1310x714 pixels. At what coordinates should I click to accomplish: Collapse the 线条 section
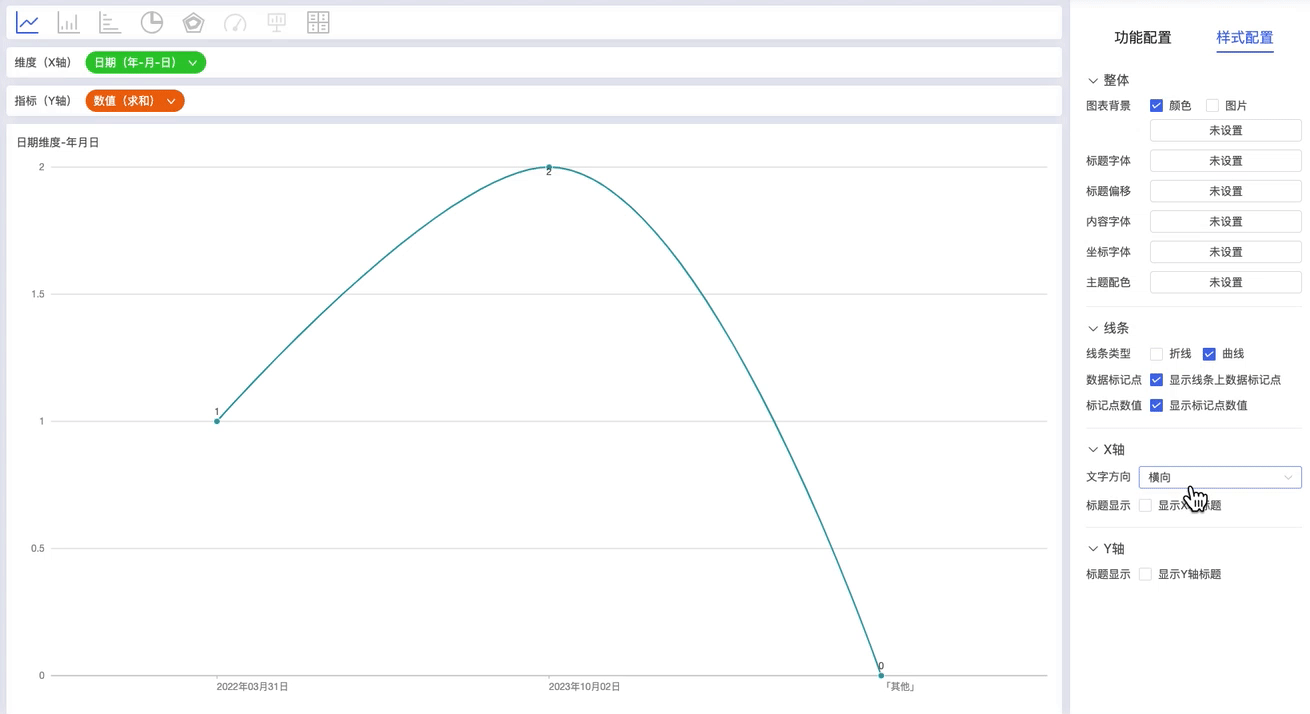point(1092,328)
